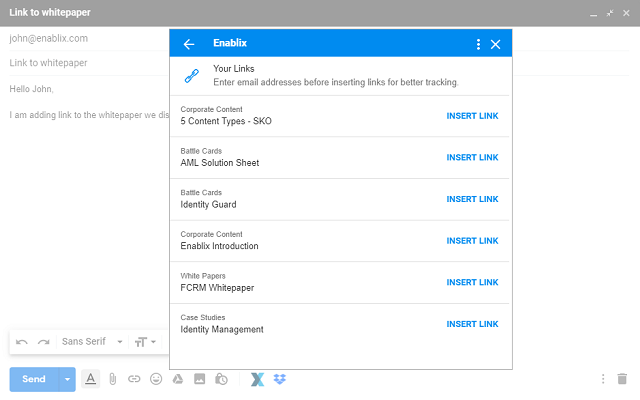Select the Enablix Introduction title
The width and height of the screenshot is (640, 400).
pyautogui.click(x=219, y=246)
